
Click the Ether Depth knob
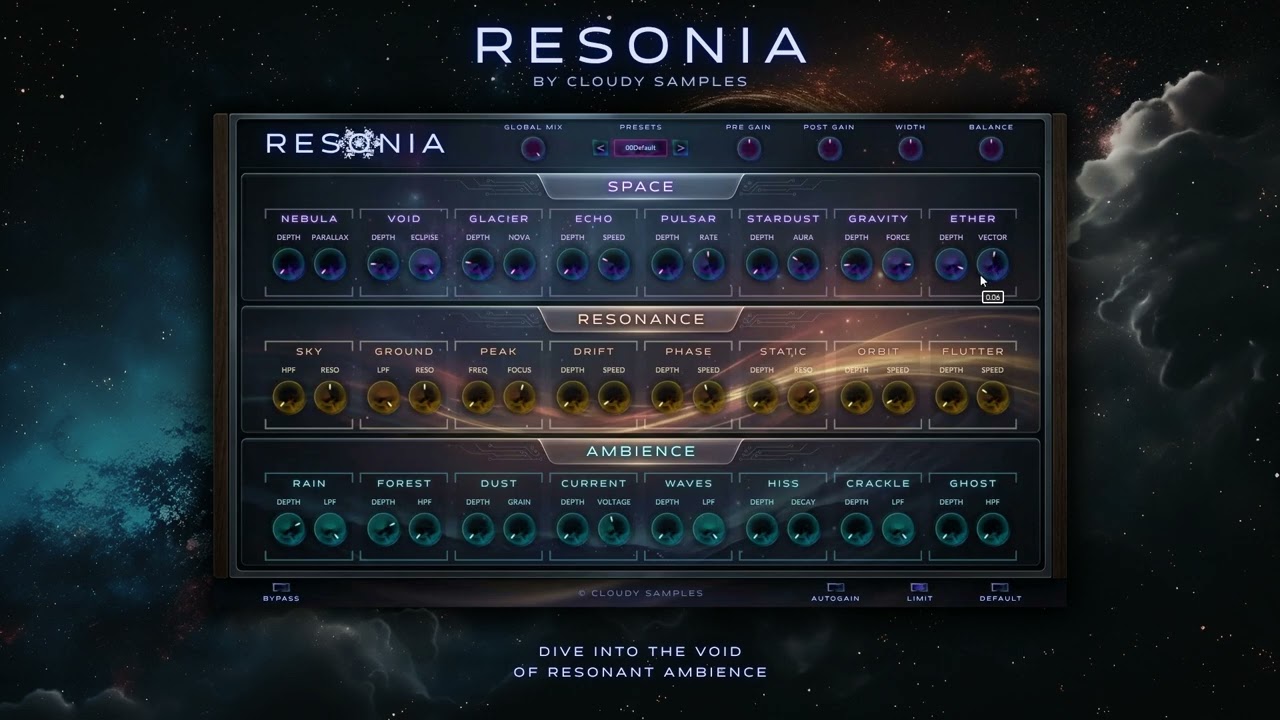pyautogui.click(x=951, y=264)
